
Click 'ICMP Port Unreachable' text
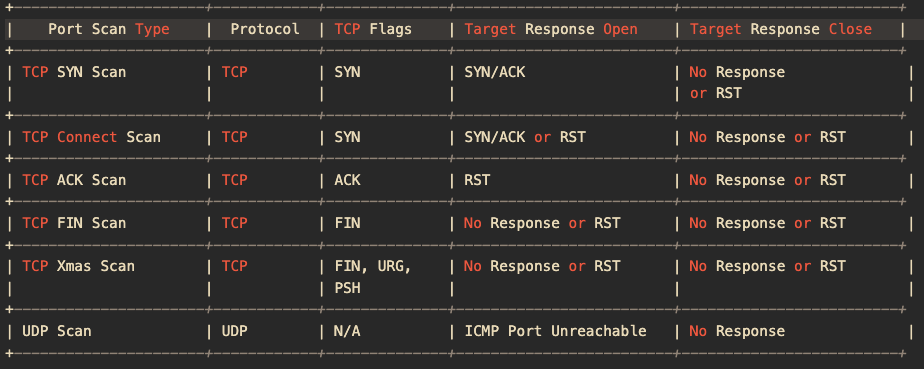click(x=555, y=331)
